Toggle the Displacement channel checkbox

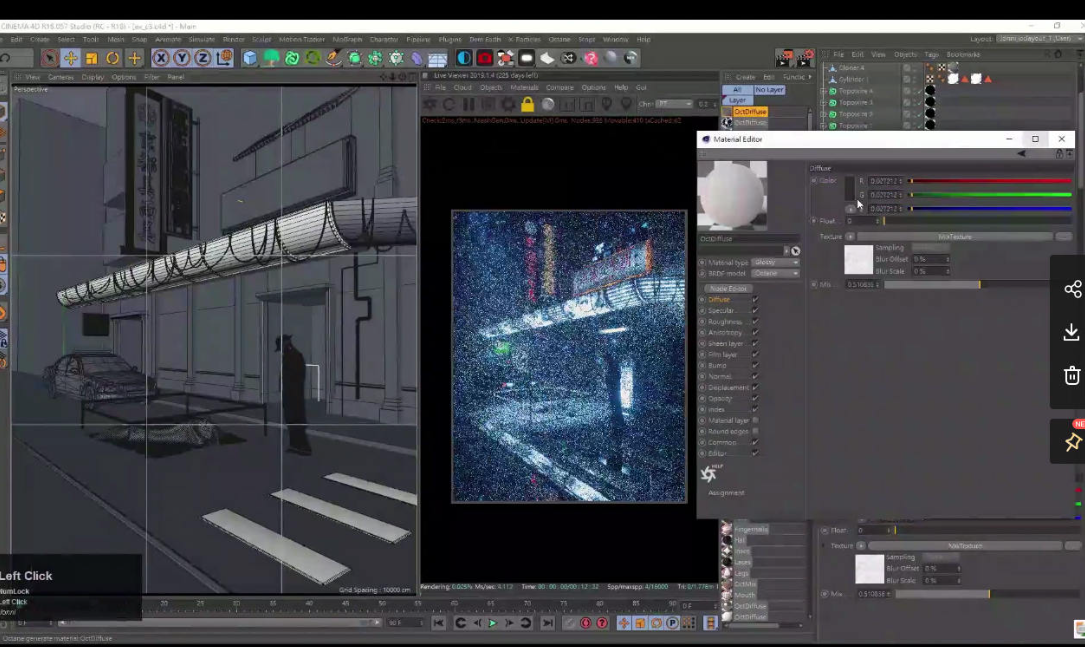755,388
